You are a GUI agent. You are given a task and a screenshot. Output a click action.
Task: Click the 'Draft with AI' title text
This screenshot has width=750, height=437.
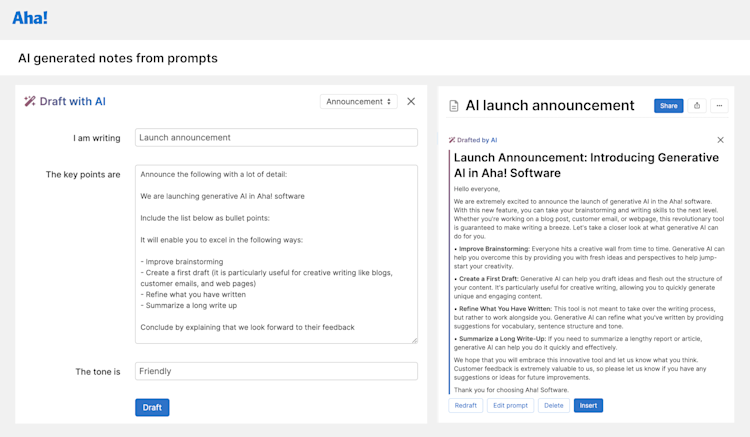click(73, 101)
